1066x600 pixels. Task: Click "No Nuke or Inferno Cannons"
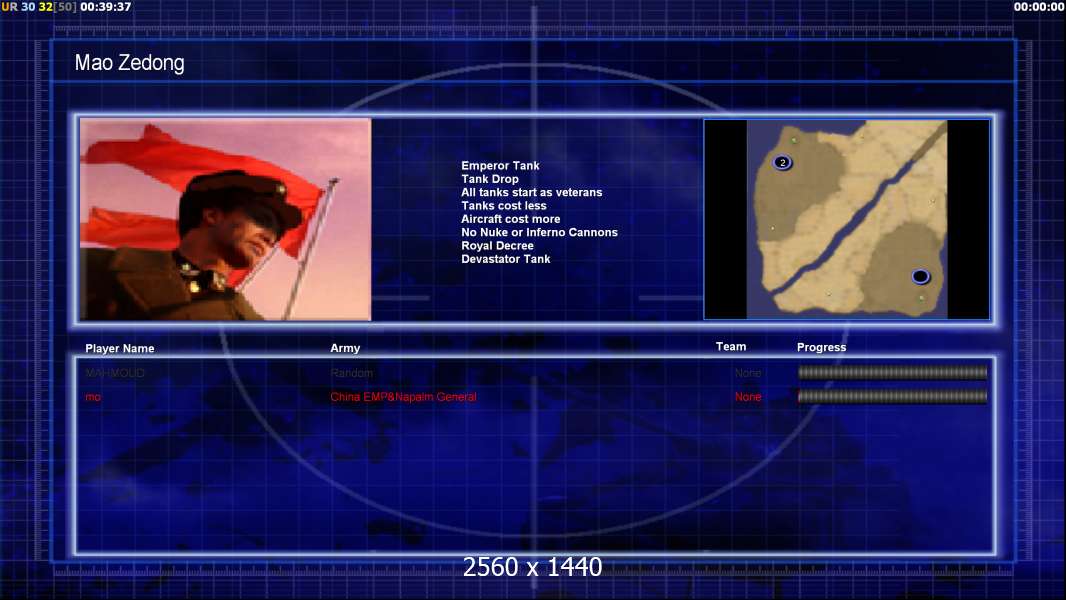[539, 232]
